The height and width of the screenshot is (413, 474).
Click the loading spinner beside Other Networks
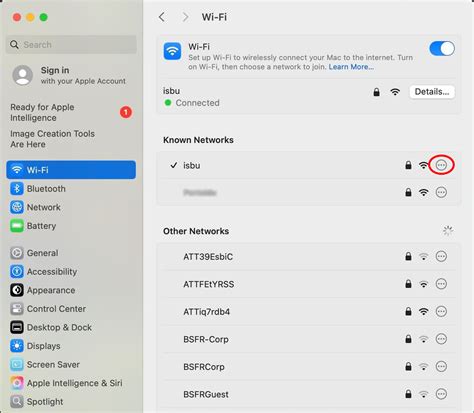point(448,231)
